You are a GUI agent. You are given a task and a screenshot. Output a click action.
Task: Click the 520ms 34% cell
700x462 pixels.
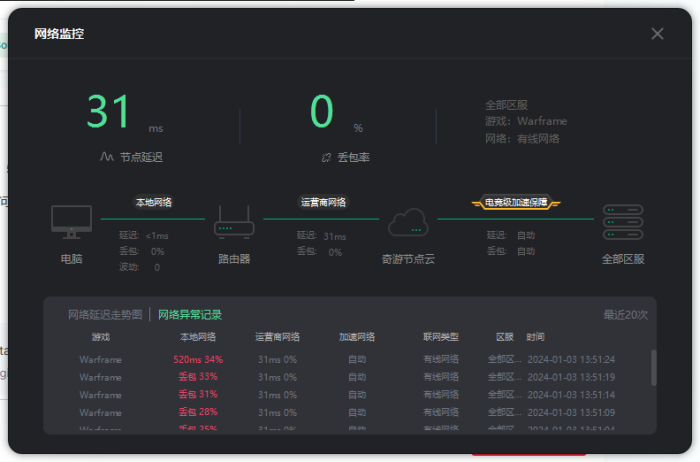coord(198,359)
